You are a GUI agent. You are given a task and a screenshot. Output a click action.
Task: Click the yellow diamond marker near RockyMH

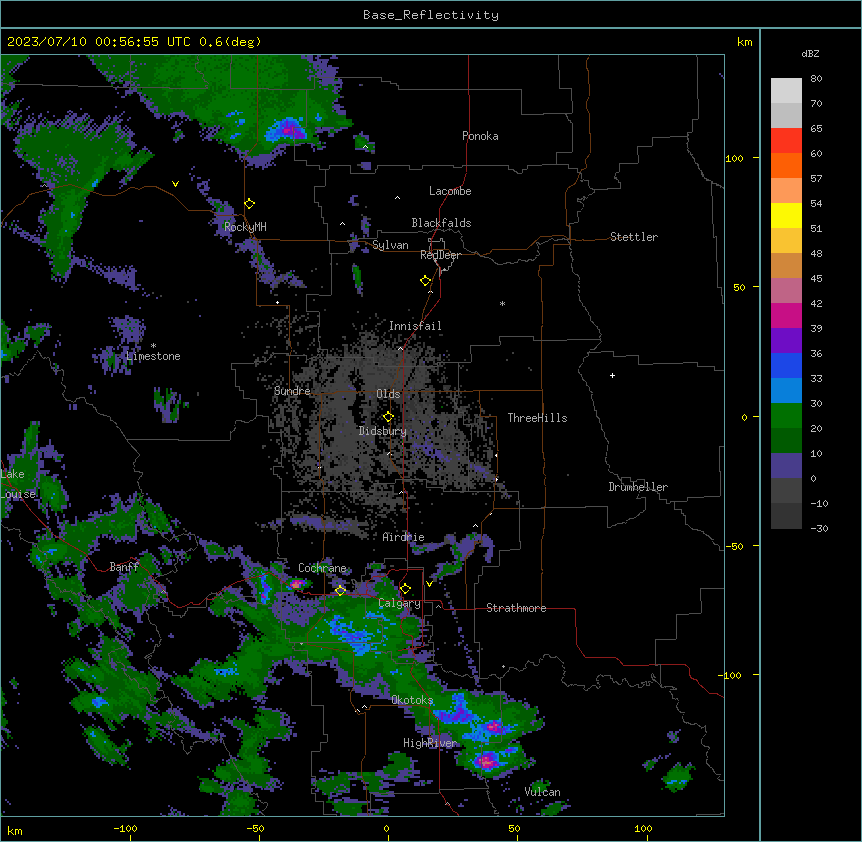pos(250,204)
